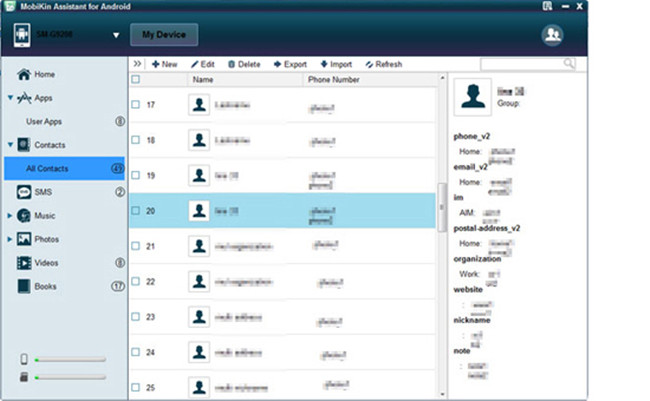The image size is (650, 401).
Task: Open the Photos icon in sidebar
Action: tap(24, 239)
